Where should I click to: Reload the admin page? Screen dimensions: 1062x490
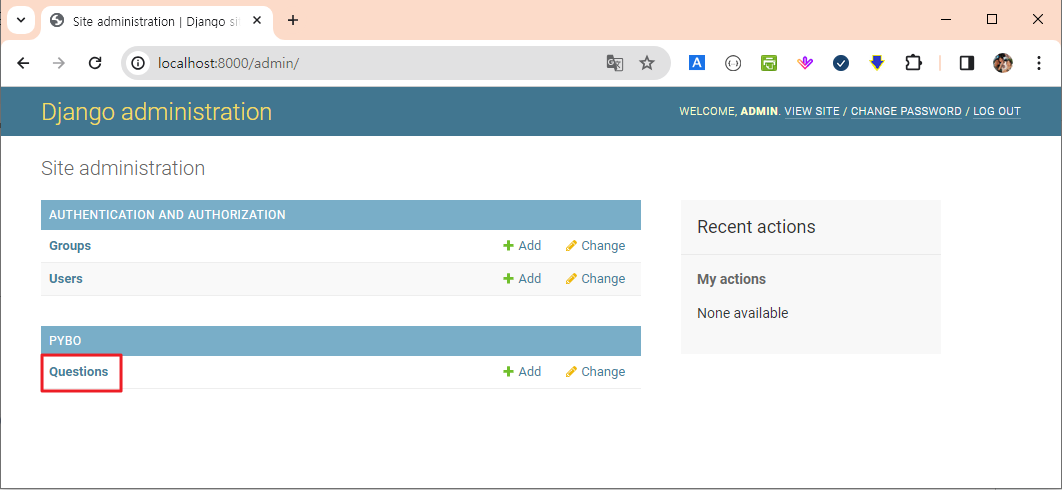click(x=95, y=63)
